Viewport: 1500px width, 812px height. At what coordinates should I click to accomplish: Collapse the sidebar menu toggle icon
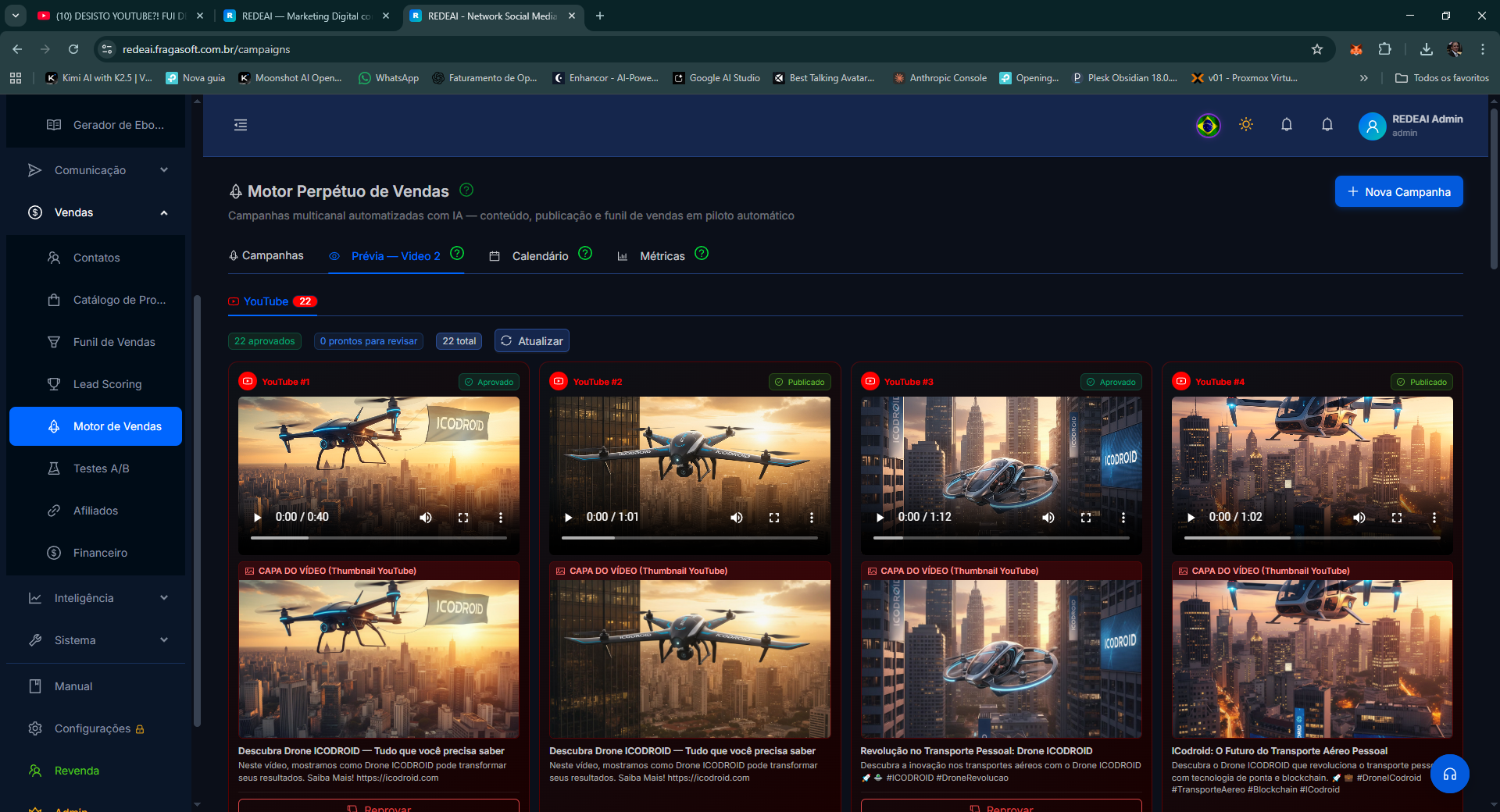point(241,125)
